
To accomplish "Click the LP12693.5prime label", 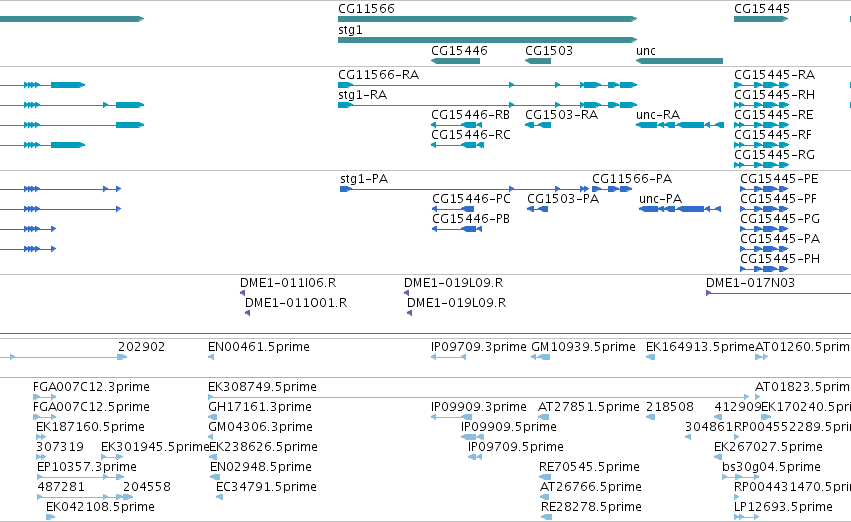I will pyautogui.click(x=783, y=507).
